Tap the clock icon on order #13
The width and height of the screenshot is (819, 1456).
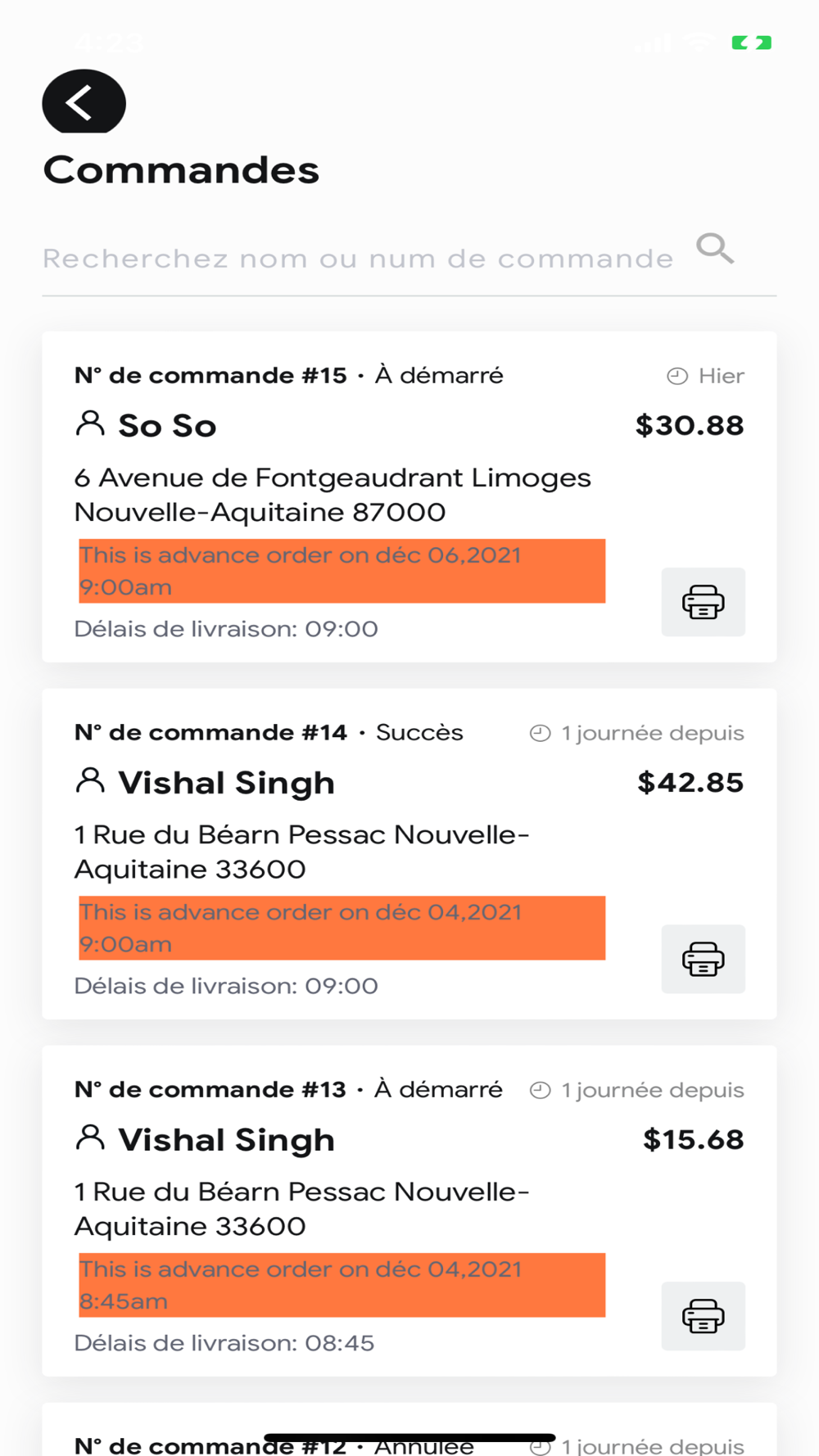(540, 1090)
